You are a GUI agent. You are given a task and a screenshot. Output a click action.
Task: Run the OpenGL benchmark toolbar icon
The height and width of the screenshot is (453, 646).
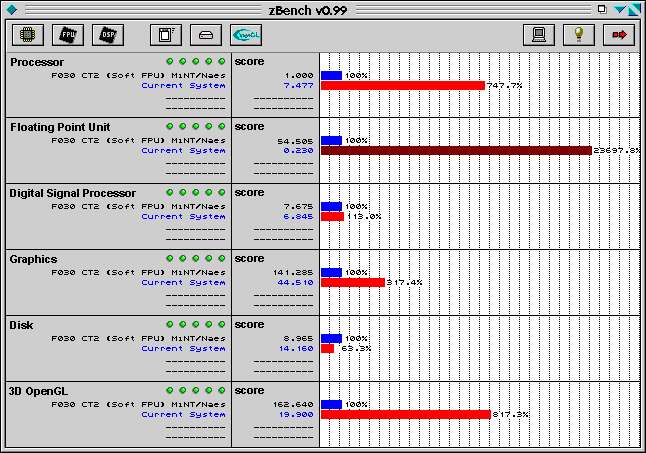246,34
